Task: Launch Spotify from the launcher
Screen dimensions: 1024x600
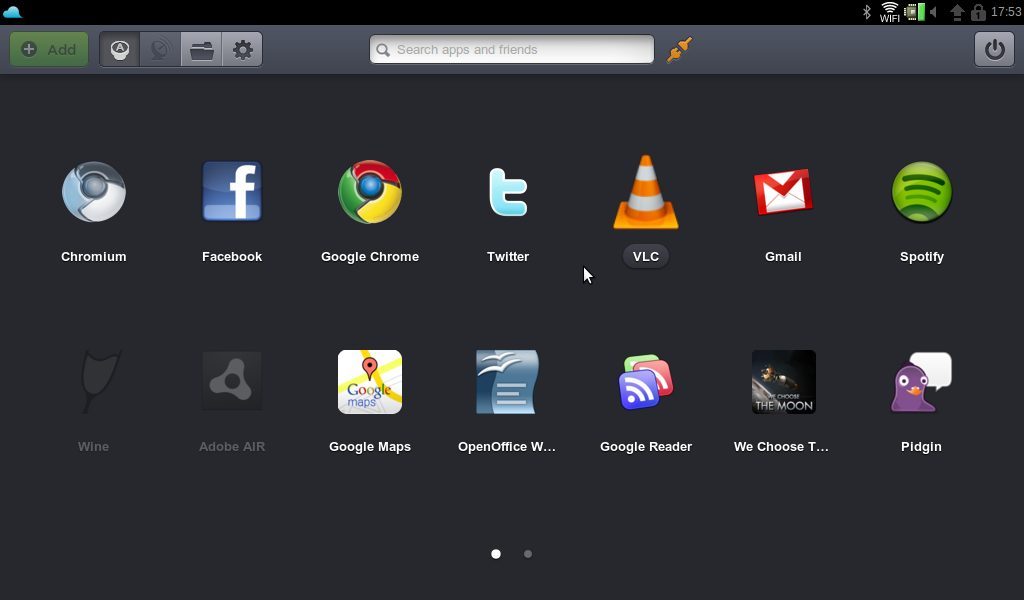Action: pos(921,192)
